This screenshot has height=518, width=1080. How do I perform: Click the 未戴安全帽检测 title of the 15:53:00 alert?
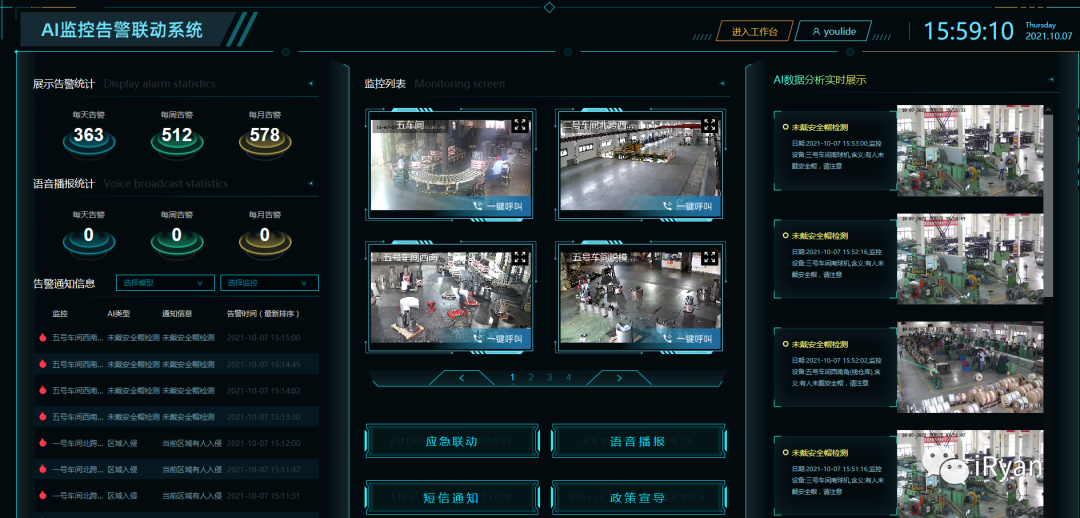pos(820,127)
